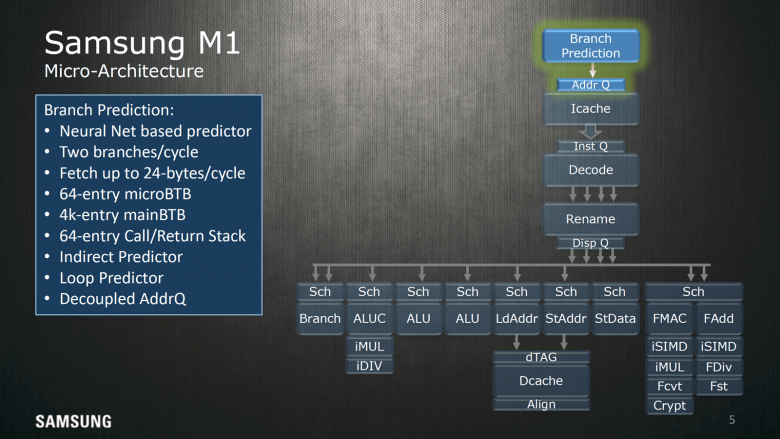Select the Dcache block
The width and height of the screenshot is (780, 439).
[x=541, y=380]
